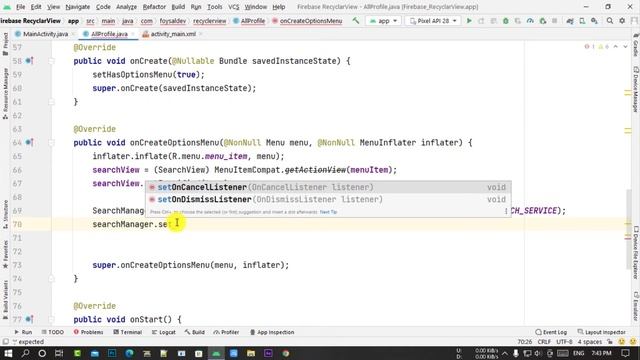The image size is (640, 360).
Task: Collapse onStart method fold marker at line 77
Action: [x=52, y=319]
